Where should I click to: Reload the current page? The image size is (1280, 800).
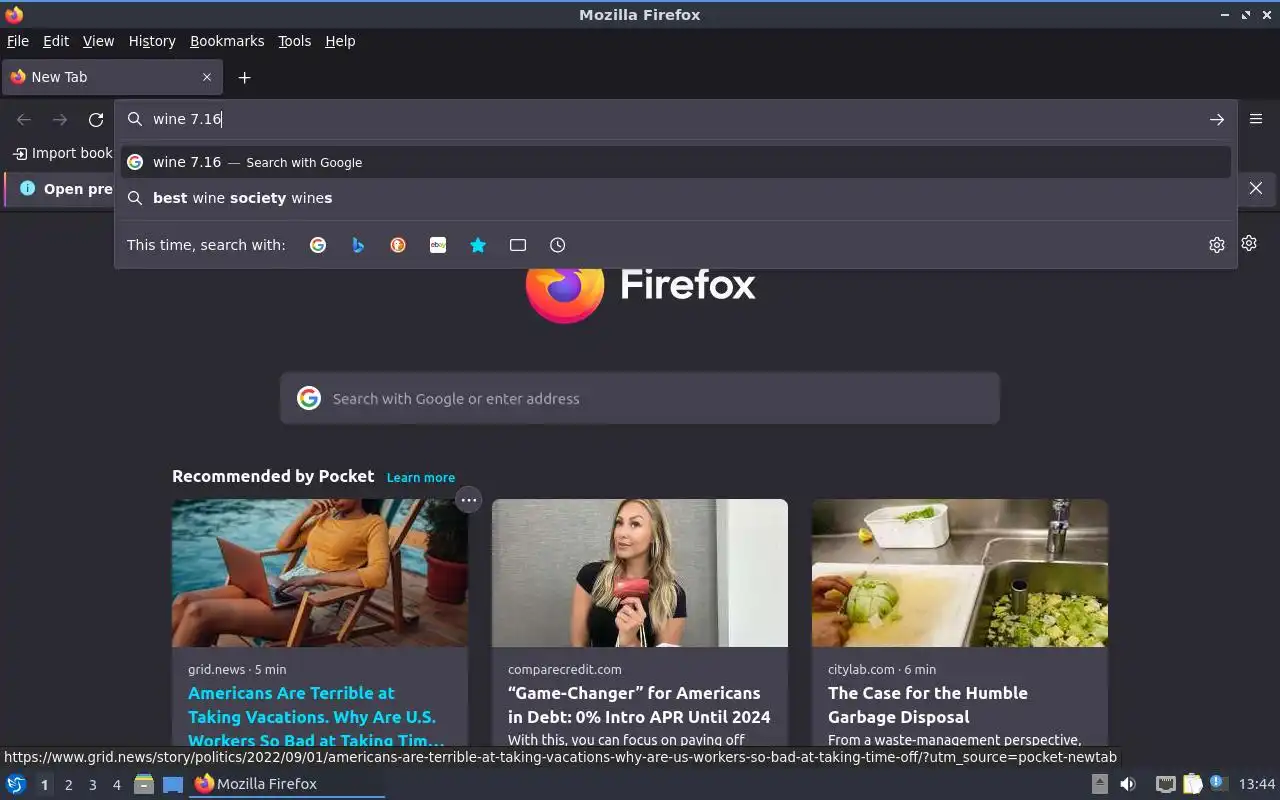click(x=96, y=120)
